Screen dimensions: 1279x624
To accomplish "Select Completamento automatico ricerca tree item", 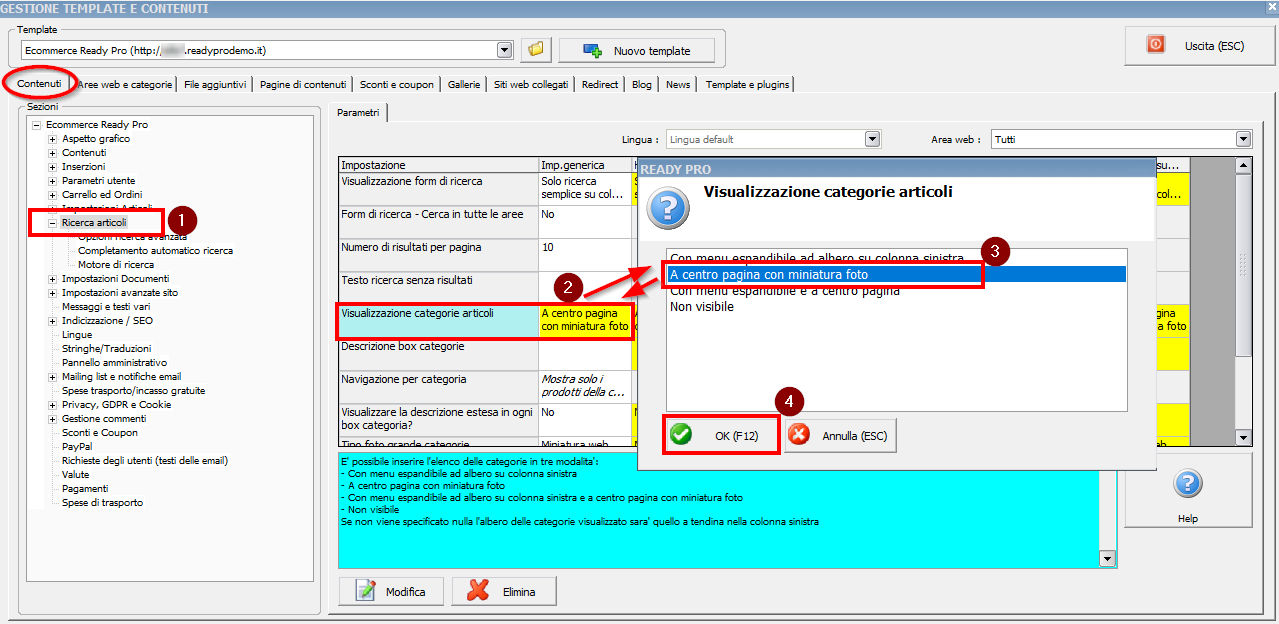I will click(x=155, y=251).
